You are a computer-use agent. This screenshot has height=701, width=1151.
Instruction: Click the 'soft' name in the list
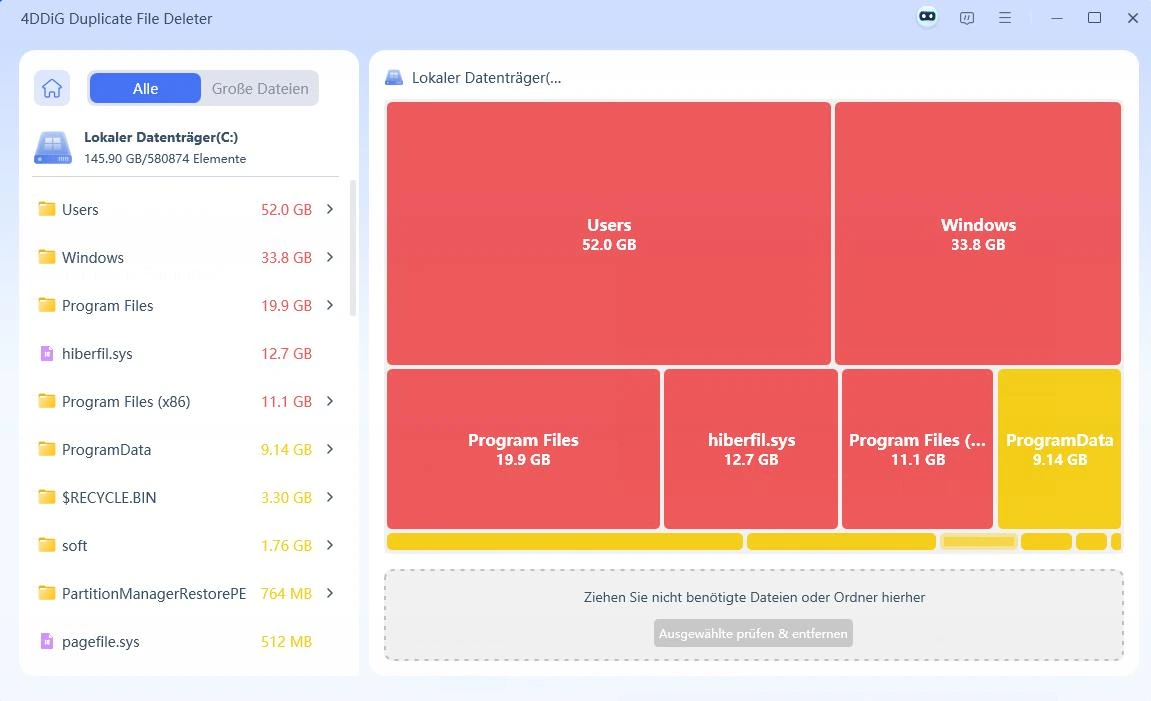click(x=74, y=545)
